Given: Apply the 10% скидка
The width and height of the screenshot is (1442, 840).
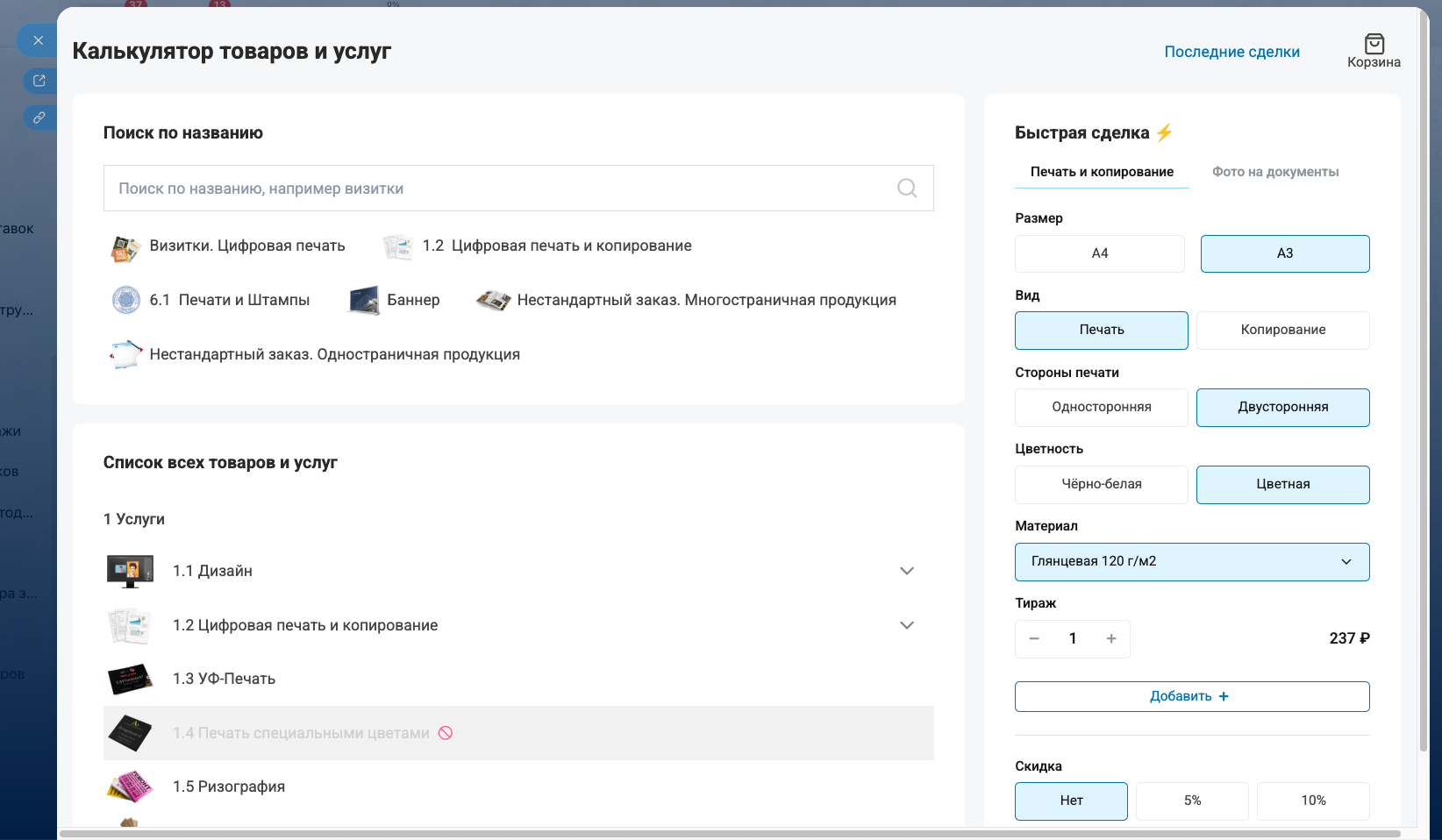Looking at the screenshot, I should (1313, 801).
